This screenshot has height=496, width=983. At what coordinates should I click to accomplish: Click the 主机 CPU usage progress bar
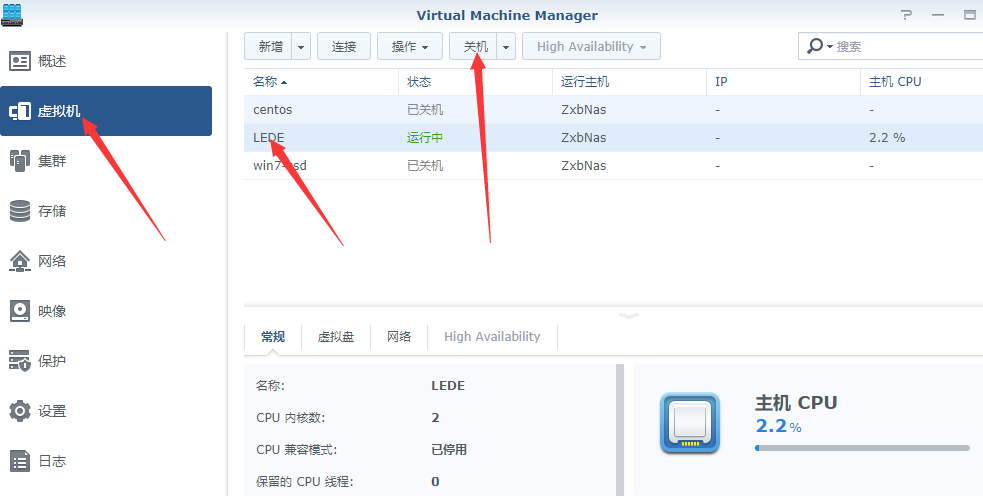[863, 448]
